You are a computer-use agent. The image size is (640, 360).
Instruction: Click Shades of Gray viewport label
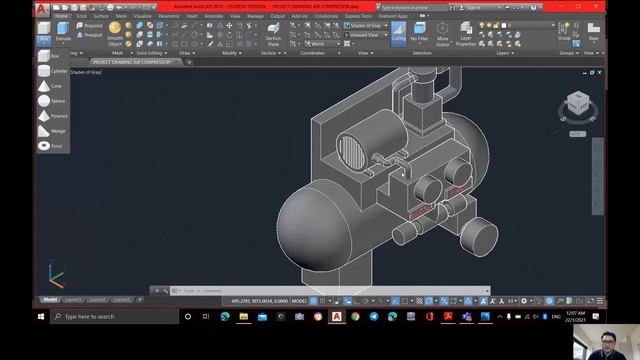86,72
